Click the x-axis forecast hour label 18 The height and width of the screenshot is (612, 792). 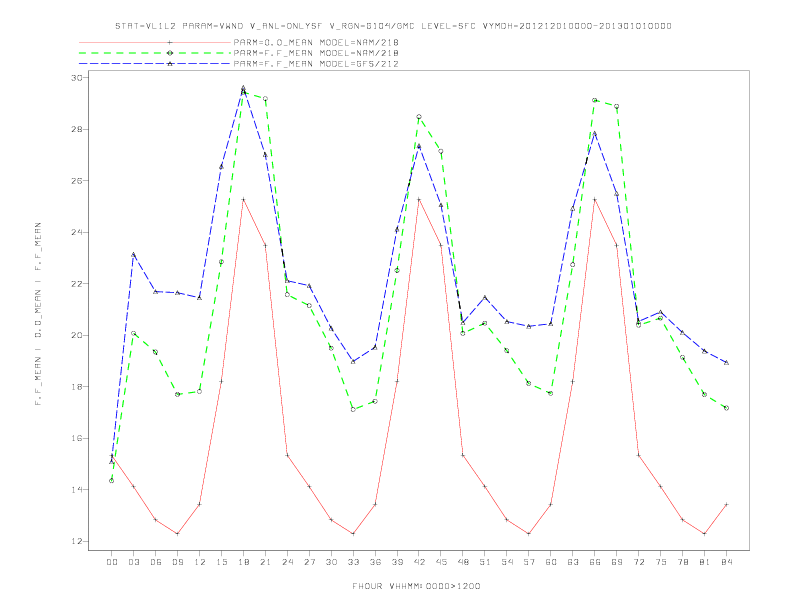click(x=243, y=562)
